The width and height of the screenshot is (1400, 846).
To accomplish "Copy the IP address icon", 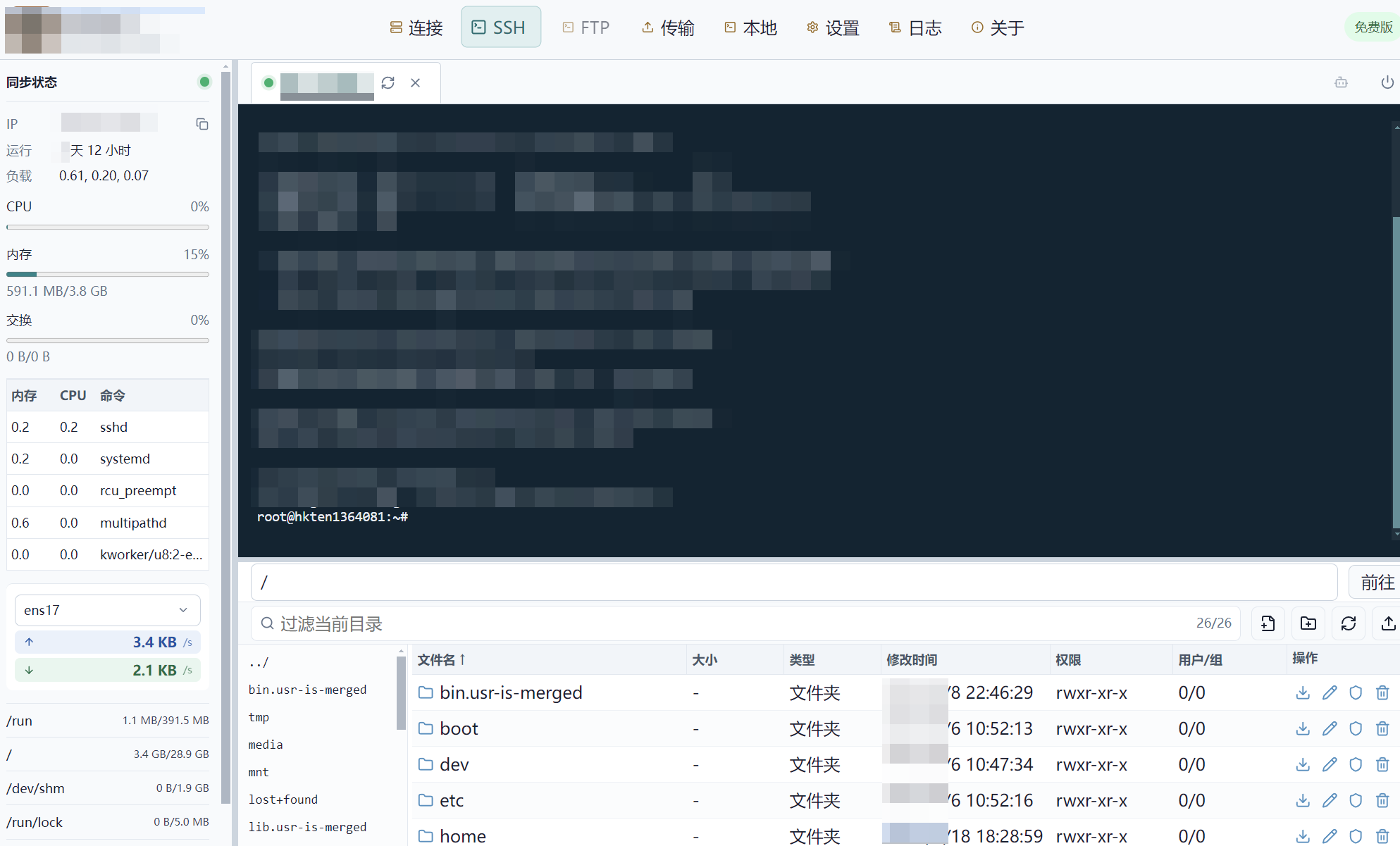I will [x=202, y=124].
